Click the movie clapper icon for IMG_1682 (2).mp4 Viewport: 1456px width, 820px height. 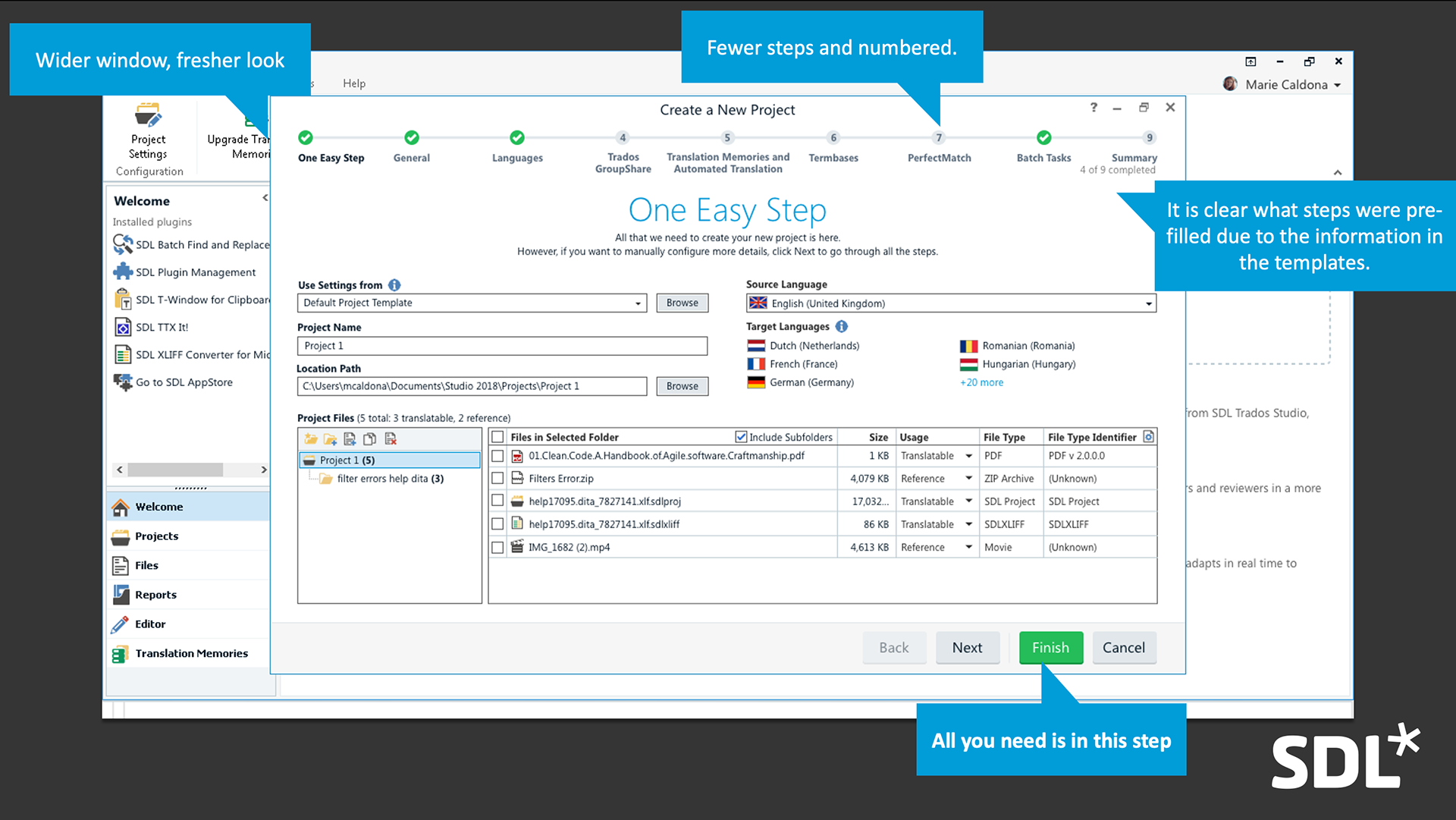(x=517, y=547)
